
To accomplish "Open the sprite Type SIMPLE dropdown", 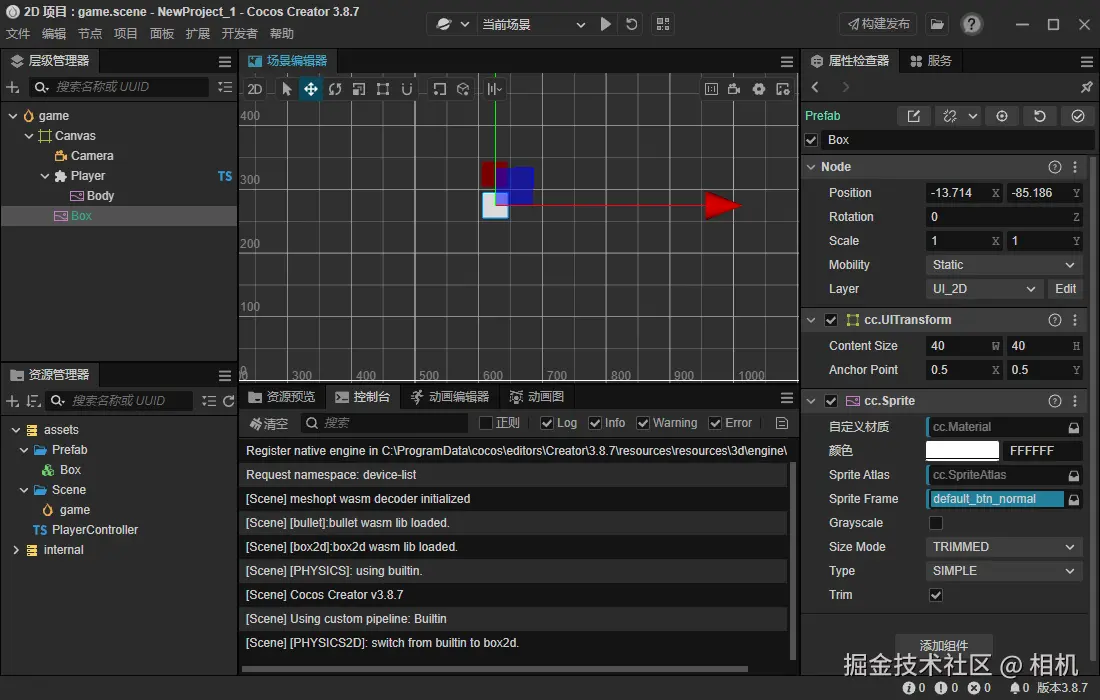I will coord(1004,571).
